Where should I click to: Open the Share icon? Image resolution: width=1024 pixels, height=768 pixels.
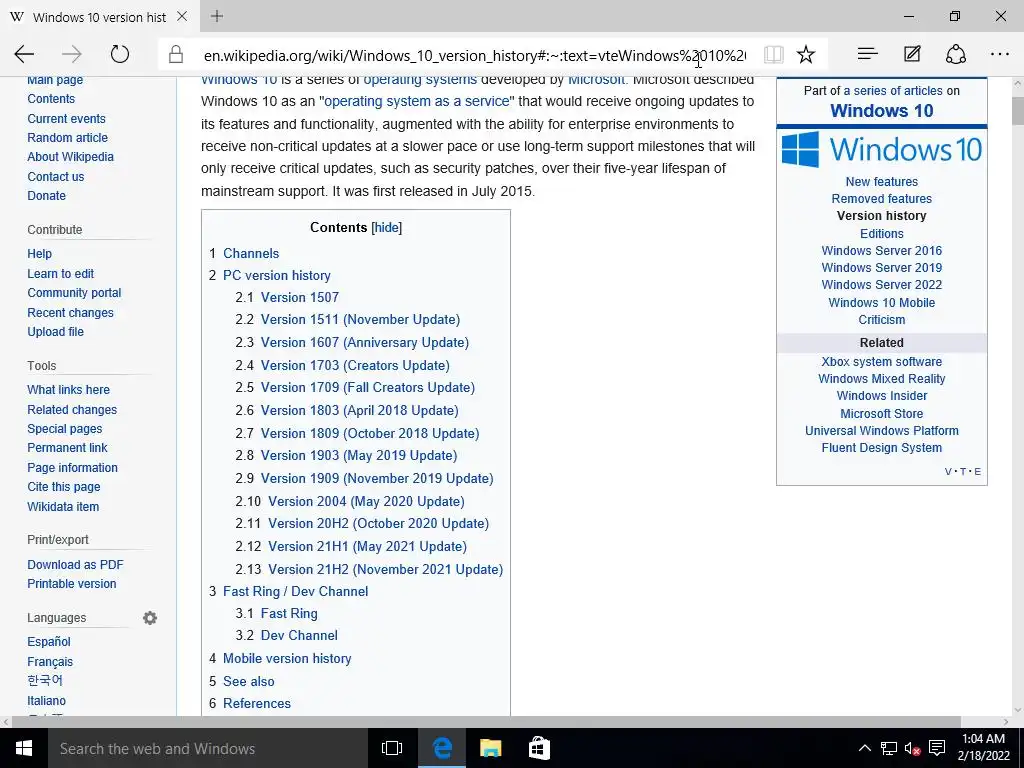[x=955, y=54]
